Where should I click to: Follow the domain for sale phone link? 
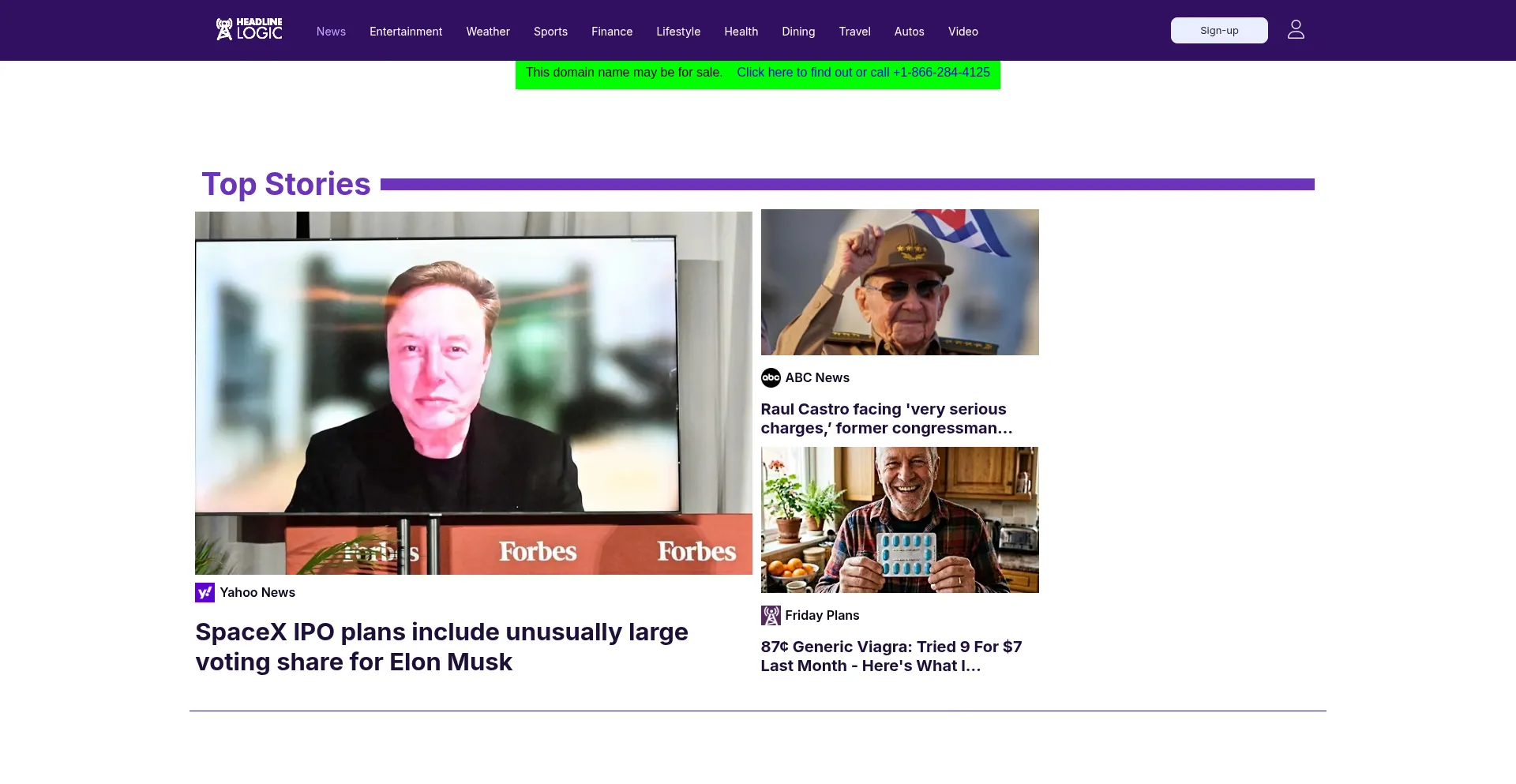pyautogui.click(x=863, y=73)
